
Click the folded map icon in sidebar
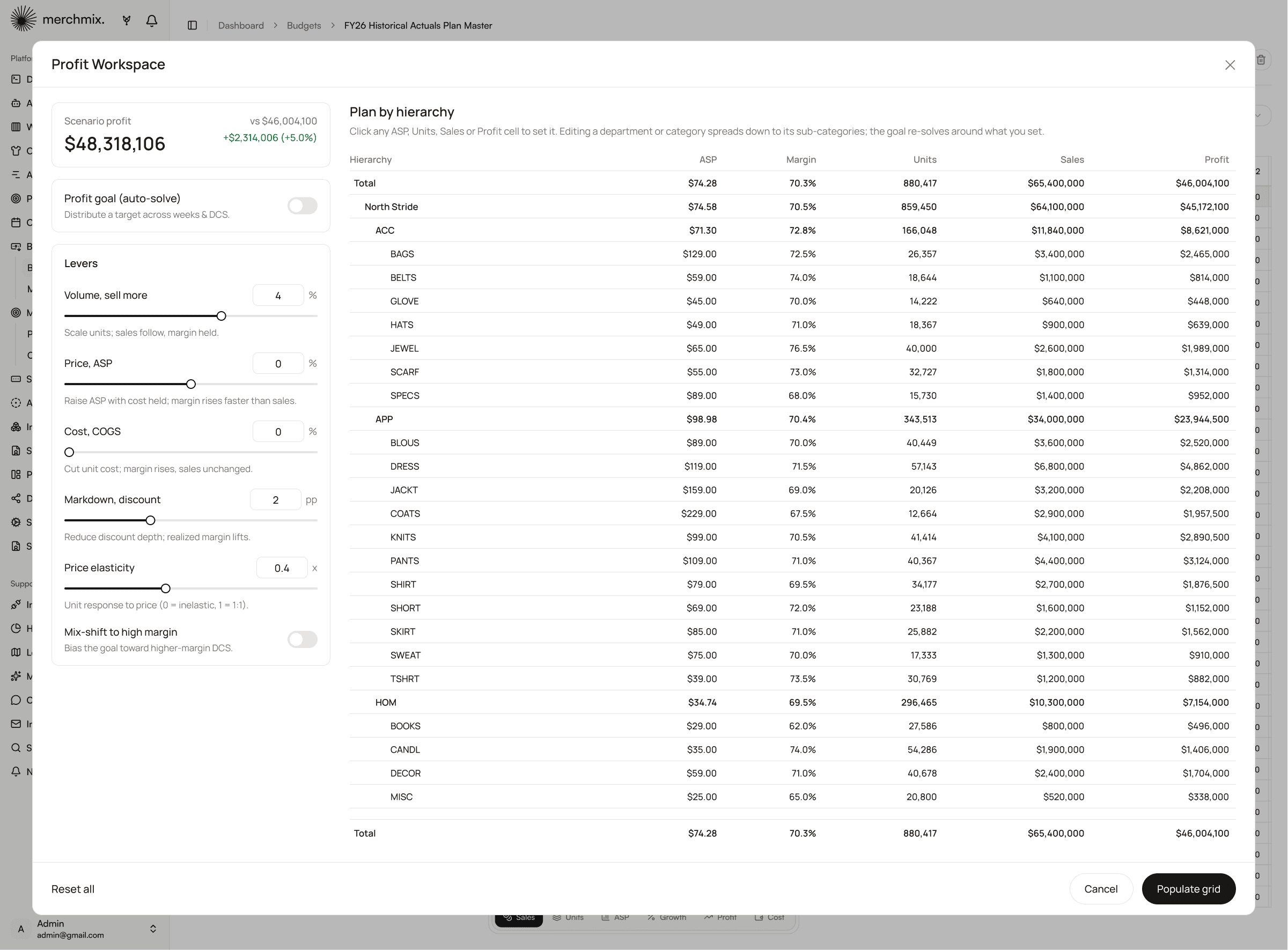tap(16, 652)
